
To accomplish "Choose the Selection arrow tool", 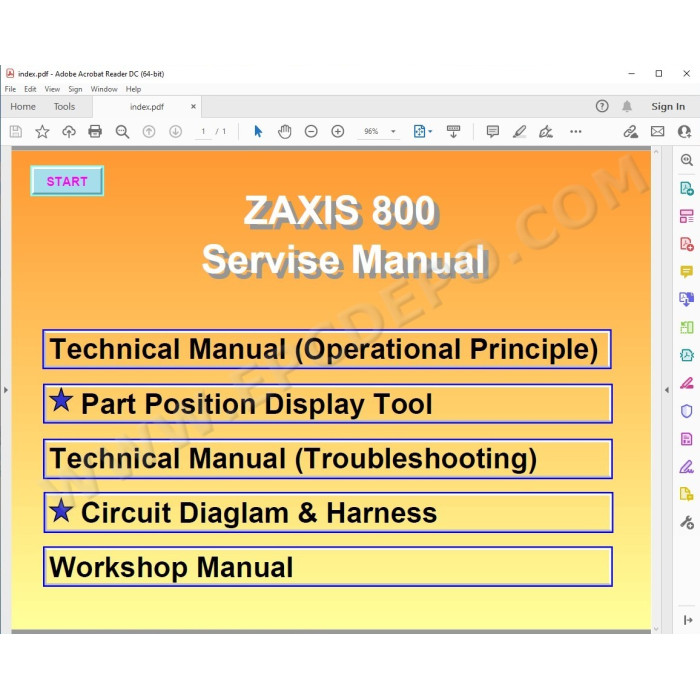I will tap(258, 131).
